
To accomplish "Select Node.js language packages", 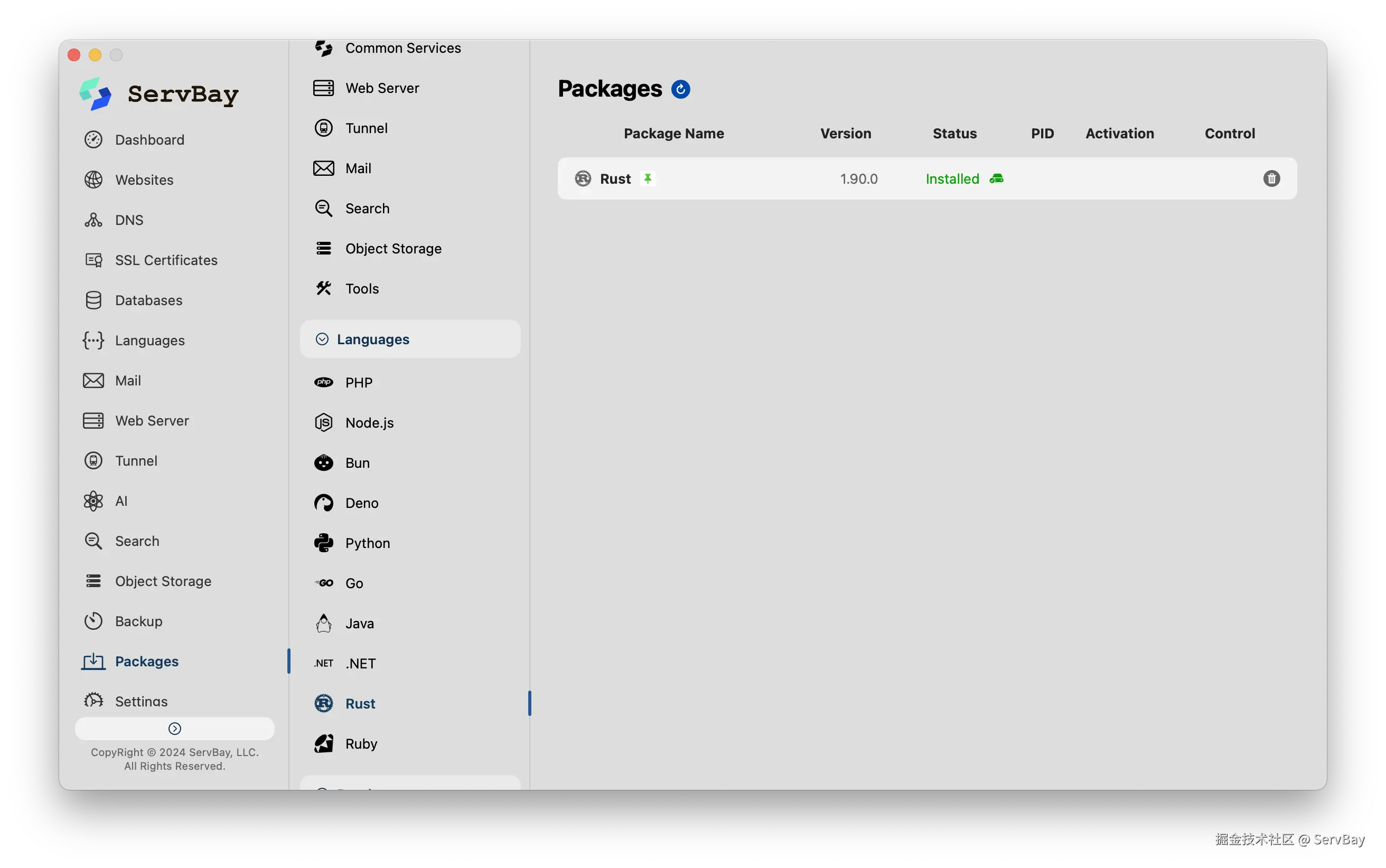I will (369, 422).
